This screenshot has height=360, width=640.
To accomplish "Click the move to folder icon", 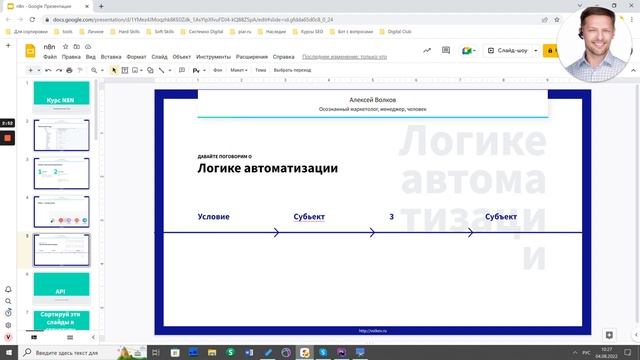I will click(x=76, y=47).
